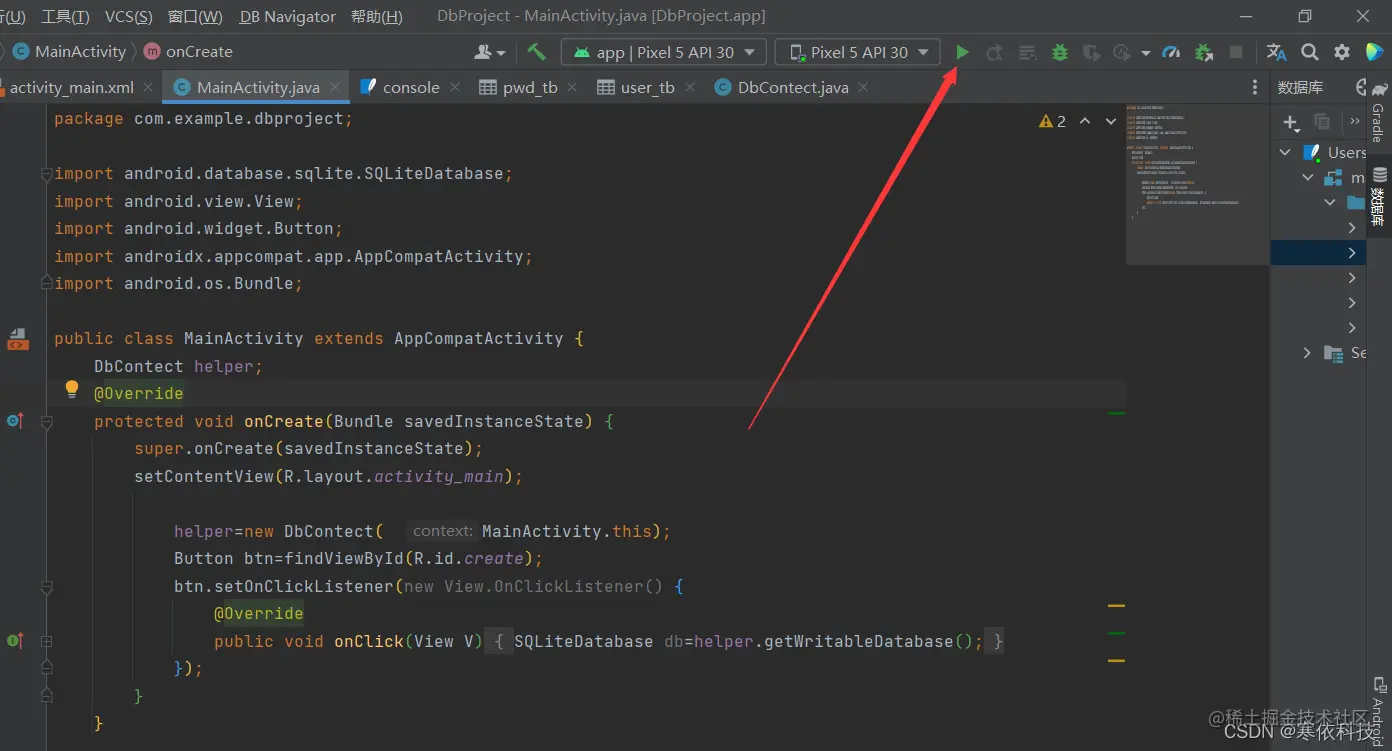Click the Profile app icon

pos(1123,52)
